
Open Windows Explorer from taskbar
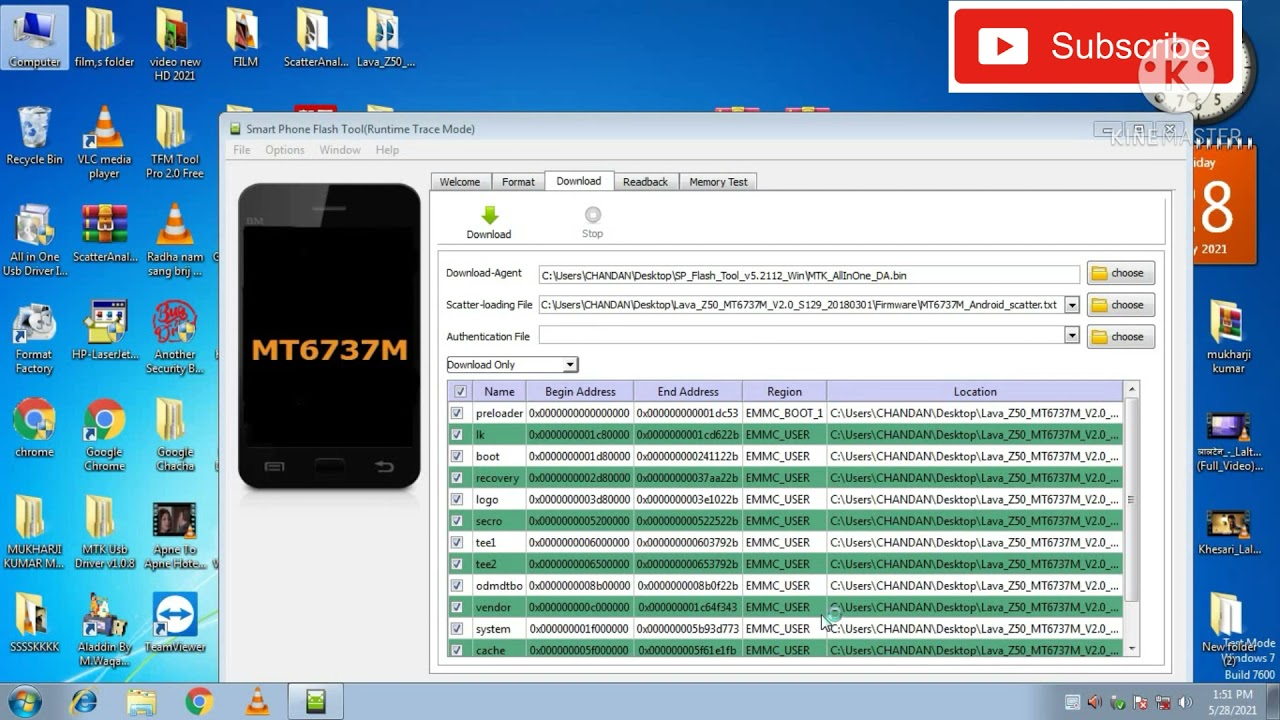pos(141,702)
